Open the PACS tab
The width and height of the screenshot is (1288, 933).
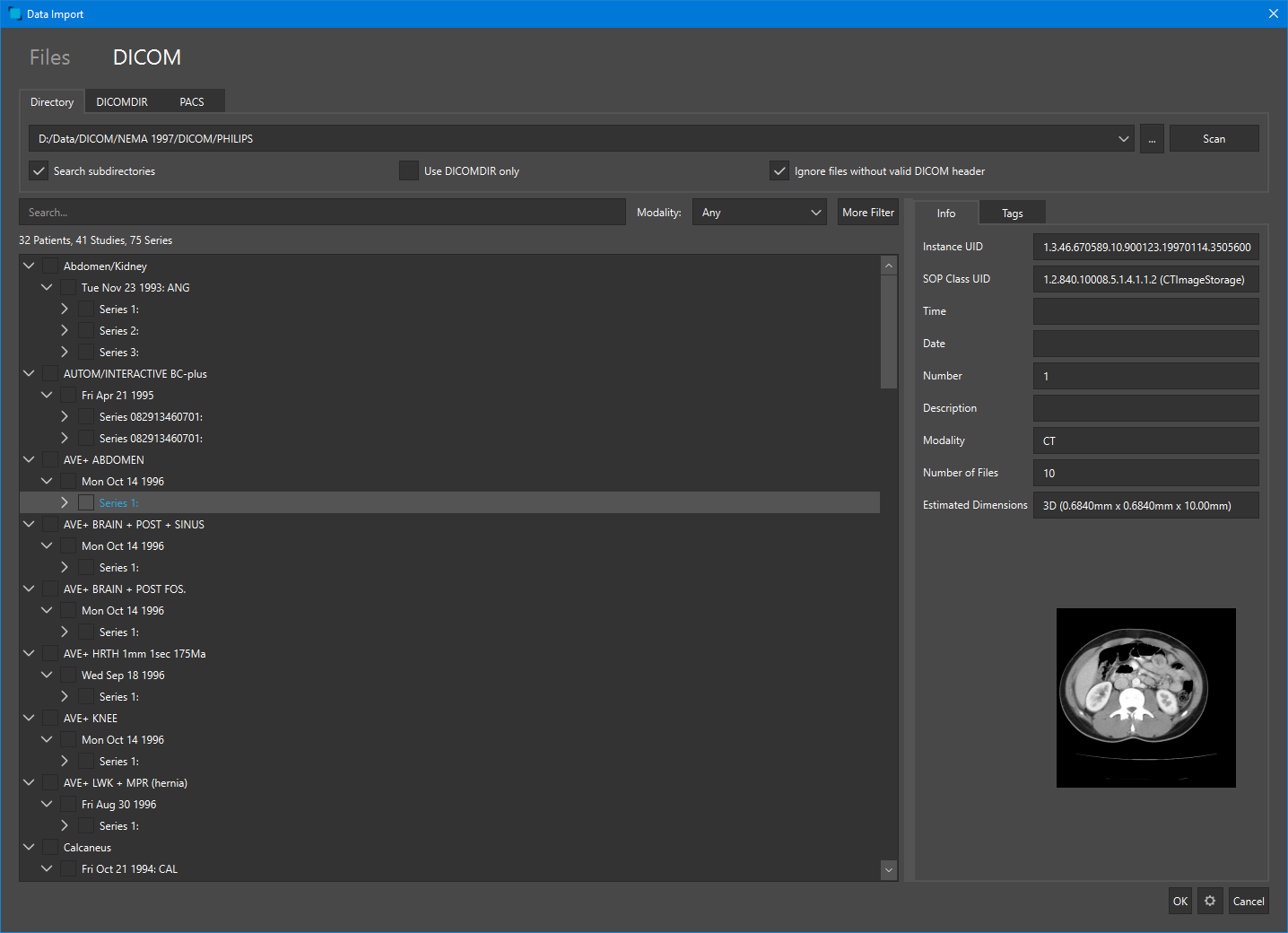pos(192,102)
